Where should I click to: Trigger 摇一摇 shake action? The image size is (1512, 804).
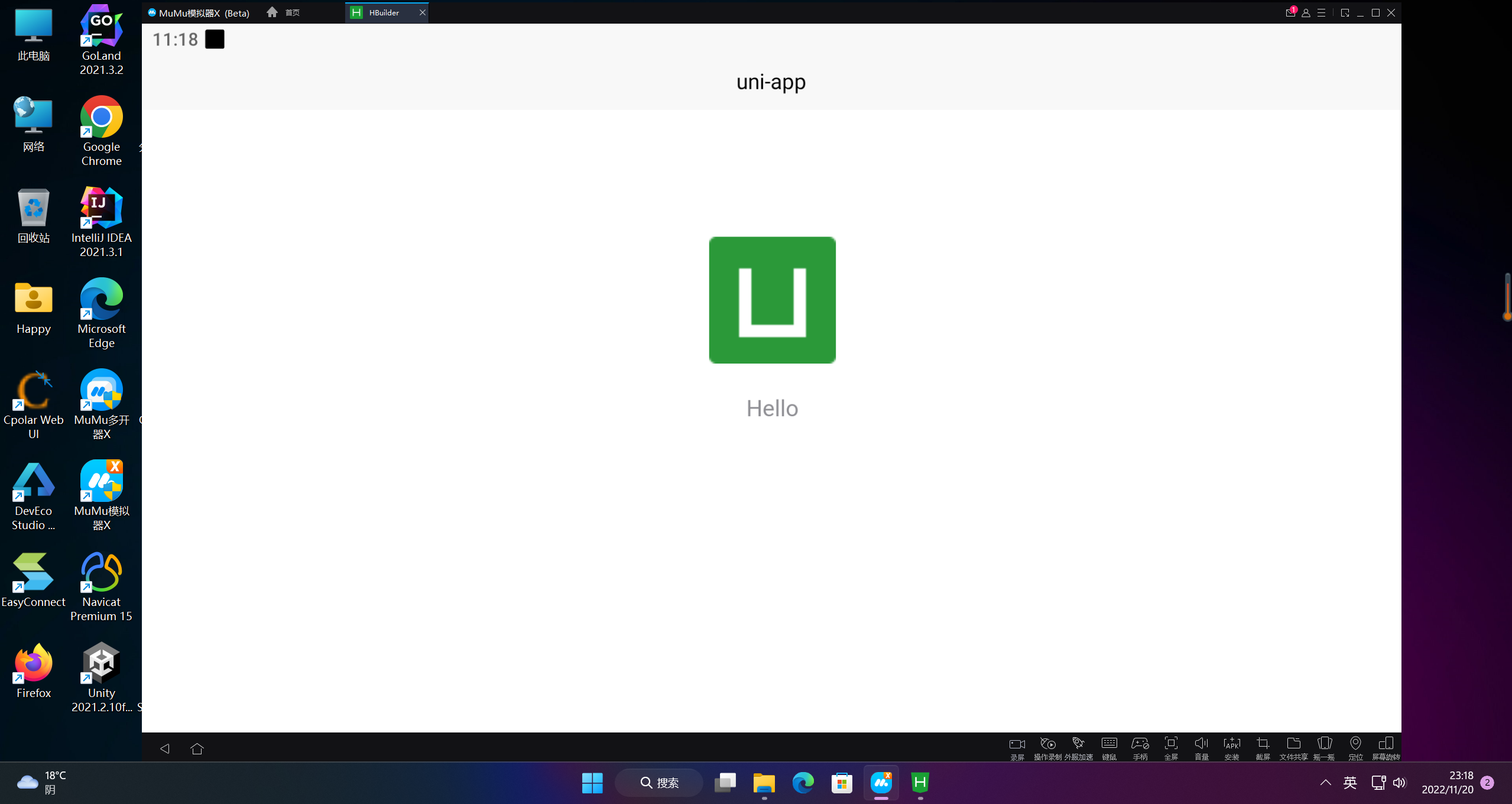point(1324,748)
